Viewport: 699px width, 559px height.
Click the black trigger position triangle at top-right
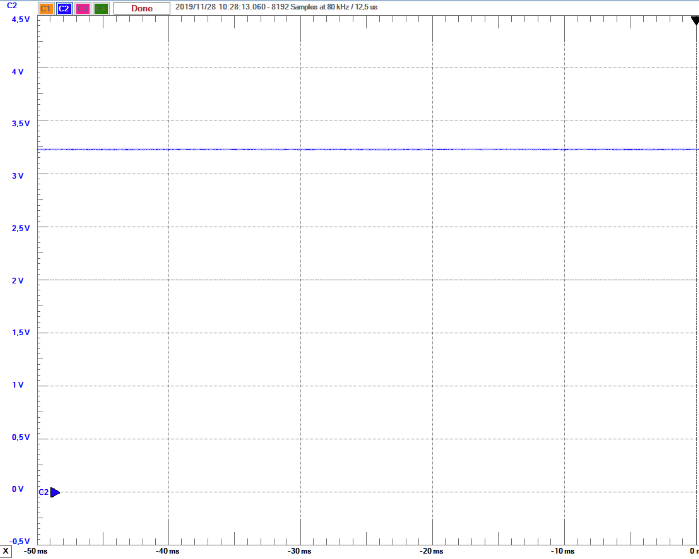(x=692, y=8)
